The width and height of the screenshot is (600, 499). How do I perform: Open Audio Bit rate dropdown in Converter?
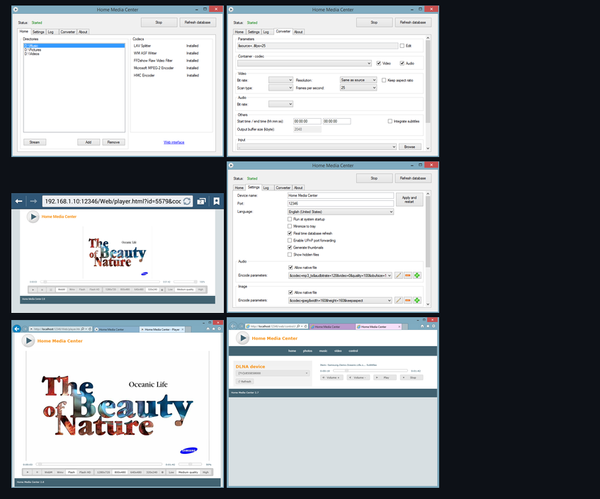[280, 104]
